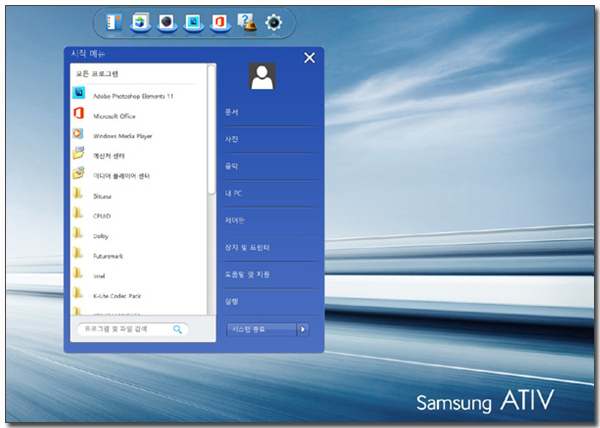Image resolution: width=600 pixels, height=428 pixels.
Task: Click the magnifier icon in the search box
Action: [178, 329]
